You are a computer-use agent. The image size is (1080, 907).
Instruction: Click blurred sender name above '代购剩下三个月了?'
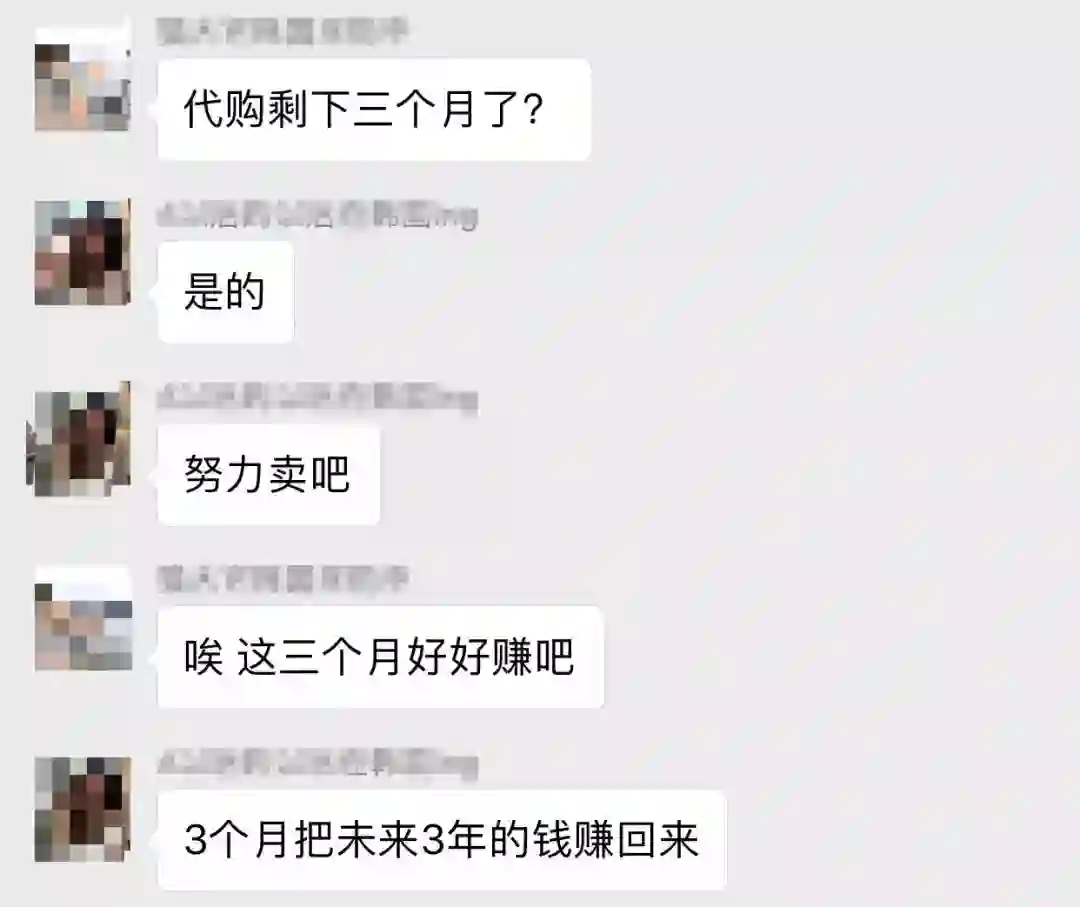(x=282, y=31)
